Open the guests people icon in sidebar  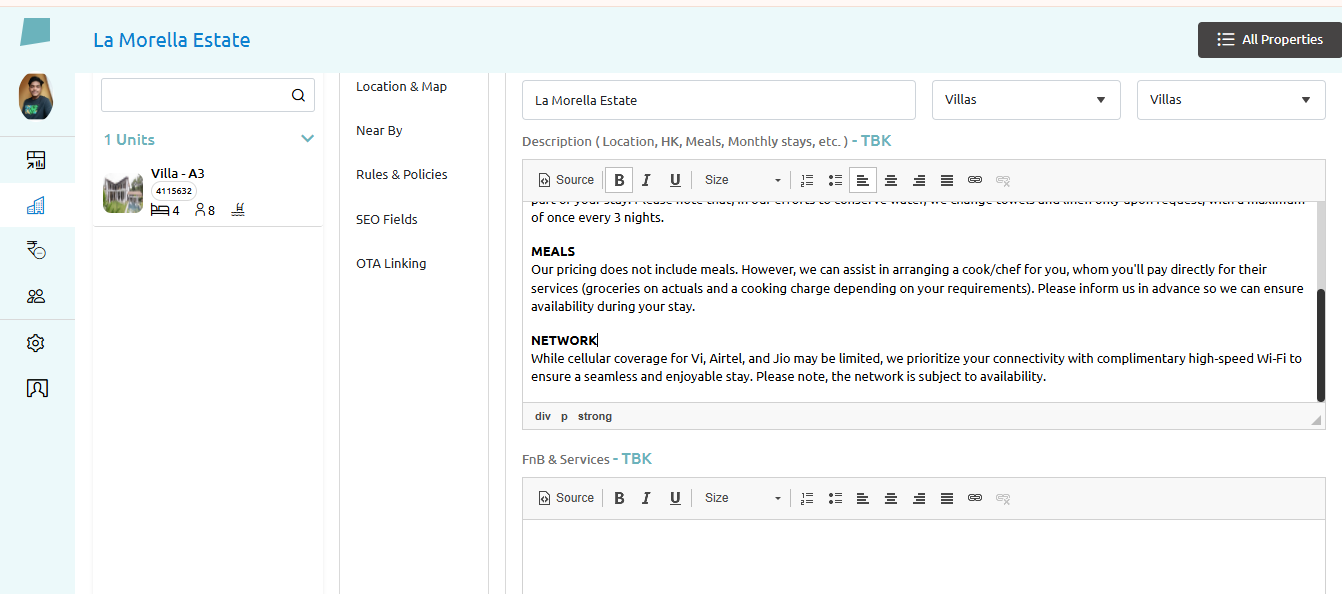click(36, 296)
